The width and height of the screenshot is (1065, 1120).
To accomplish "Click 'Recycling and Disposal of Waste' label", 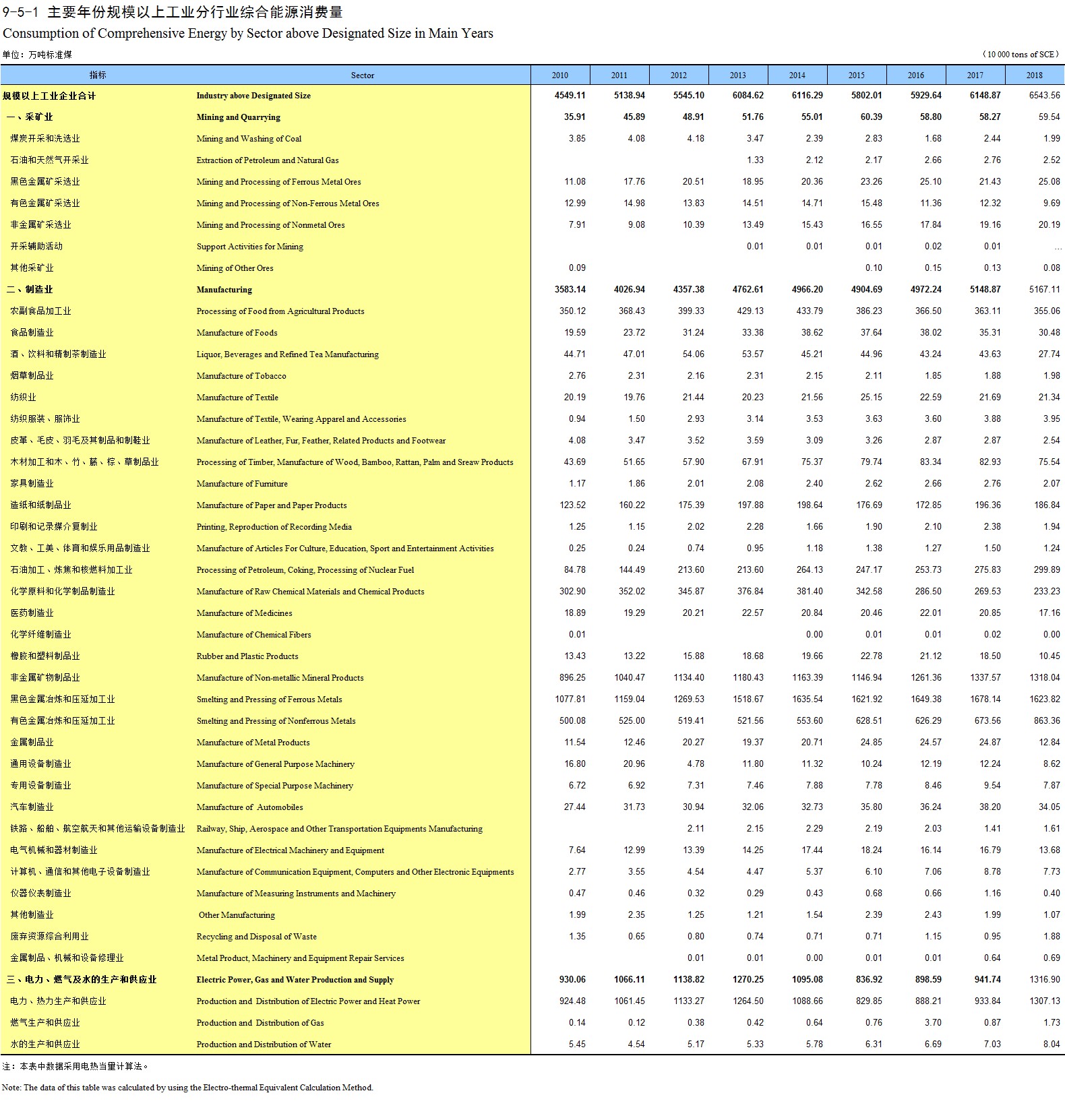I will point(256,937).
